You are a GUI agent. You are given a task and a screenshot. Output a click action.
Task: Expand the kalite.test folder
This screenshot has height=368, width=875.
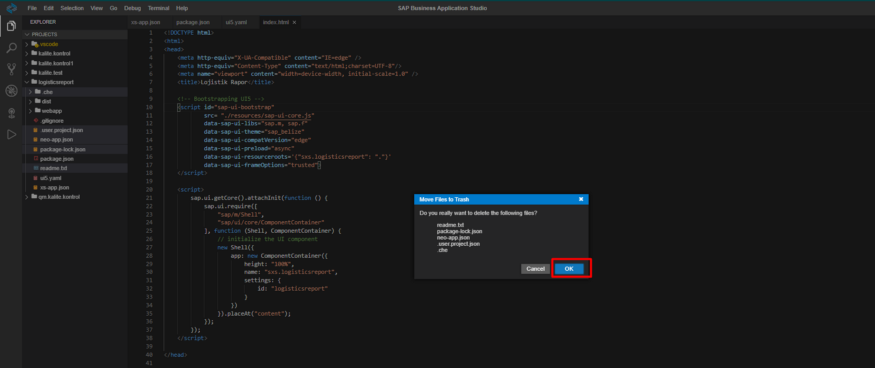coord(27,72)
